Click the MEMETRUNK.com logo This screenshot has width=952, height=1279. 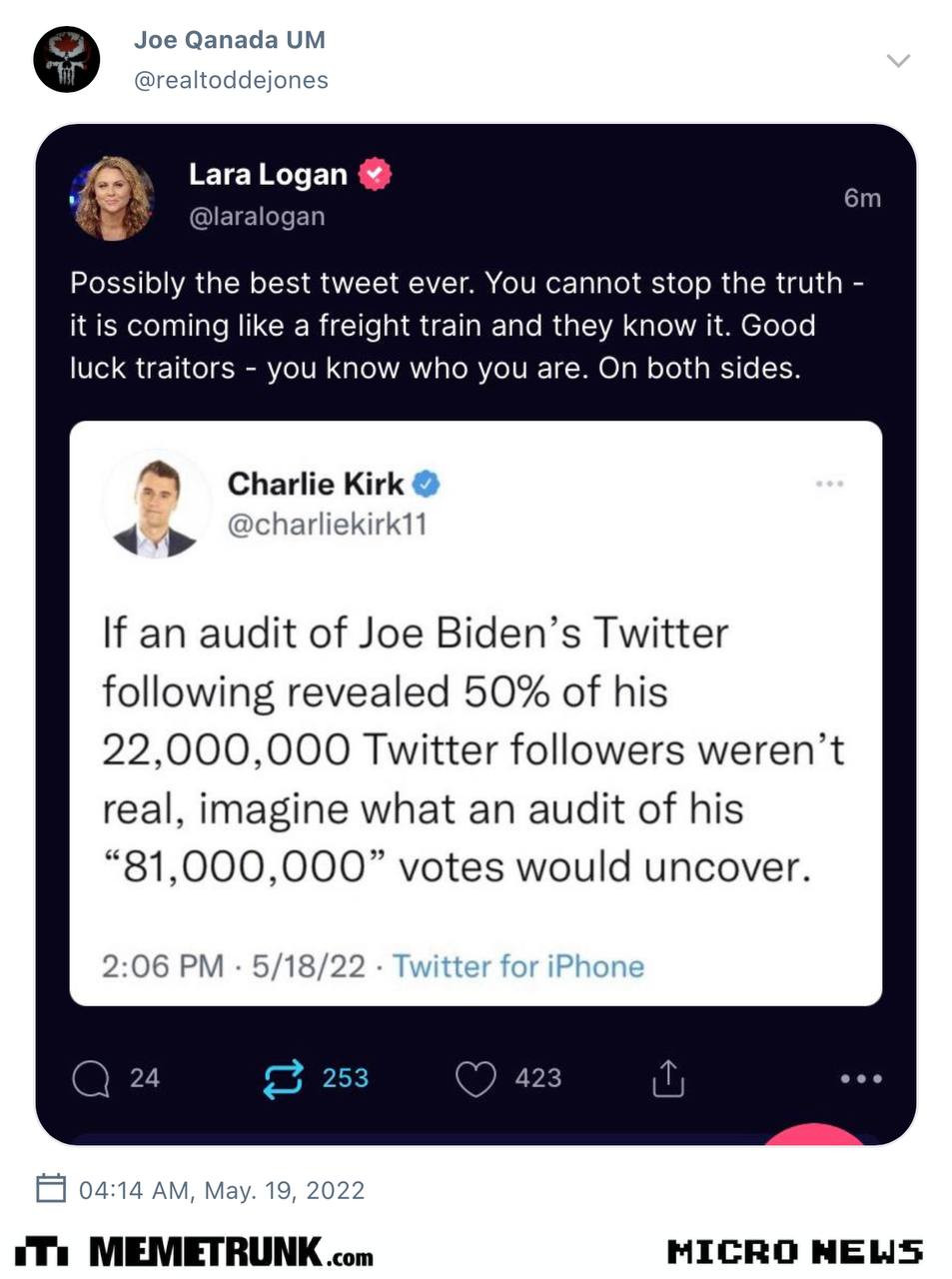[x=195, y=1251]
